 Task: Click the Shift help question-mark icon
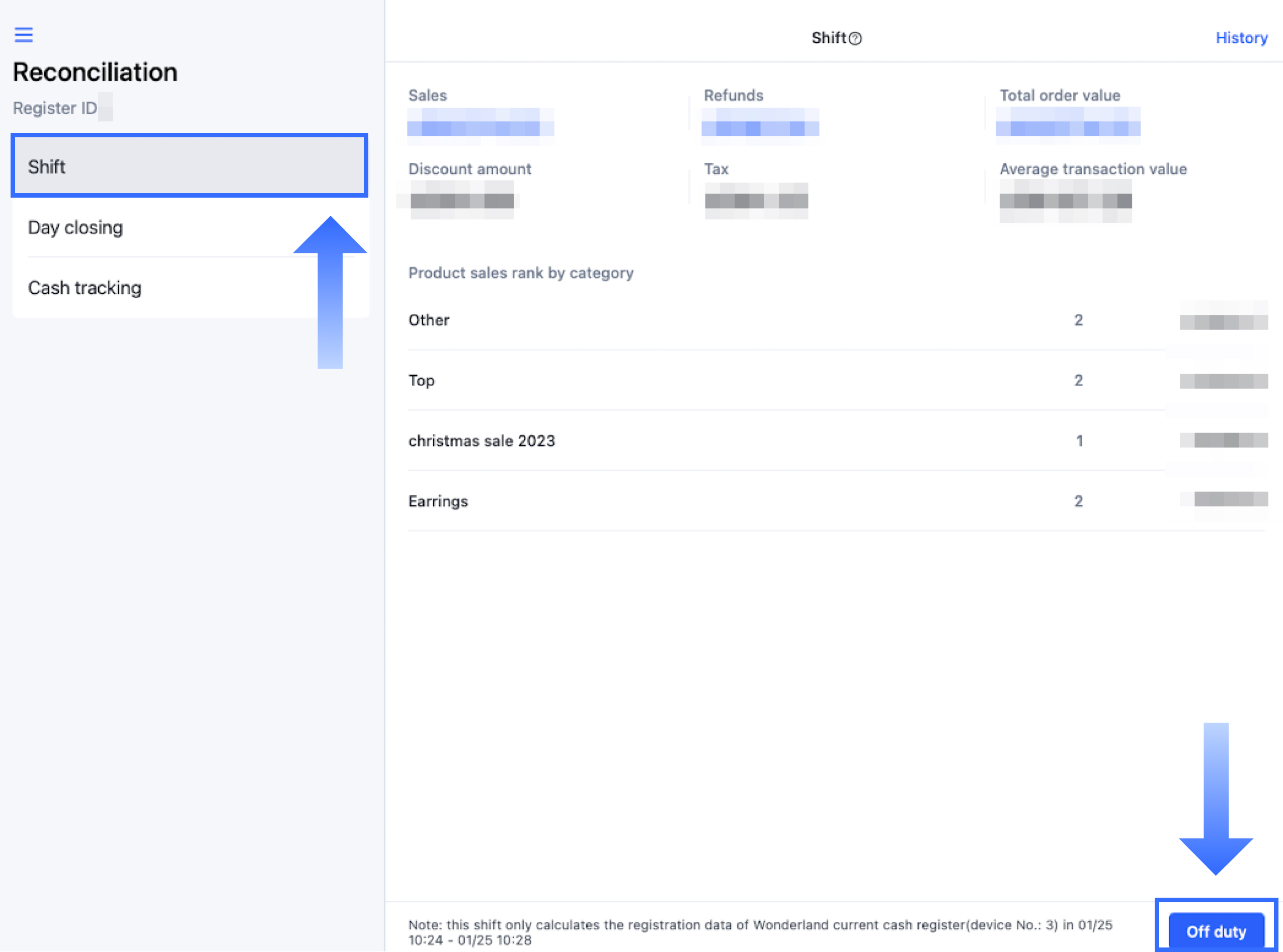click(x=855, y=39)
